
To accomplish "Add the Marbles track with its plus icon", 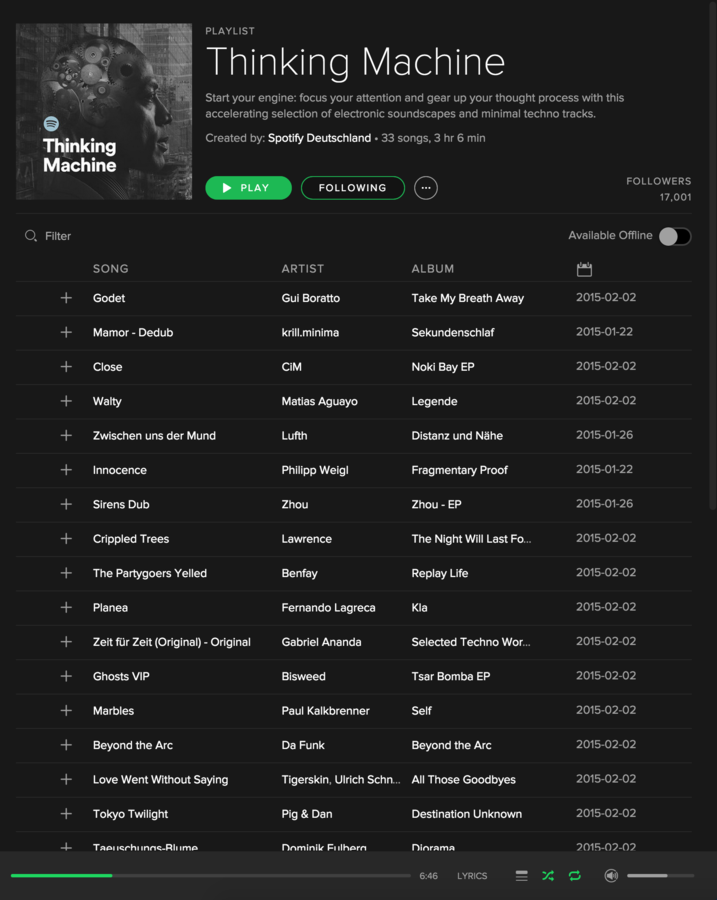I will (66, 711).
